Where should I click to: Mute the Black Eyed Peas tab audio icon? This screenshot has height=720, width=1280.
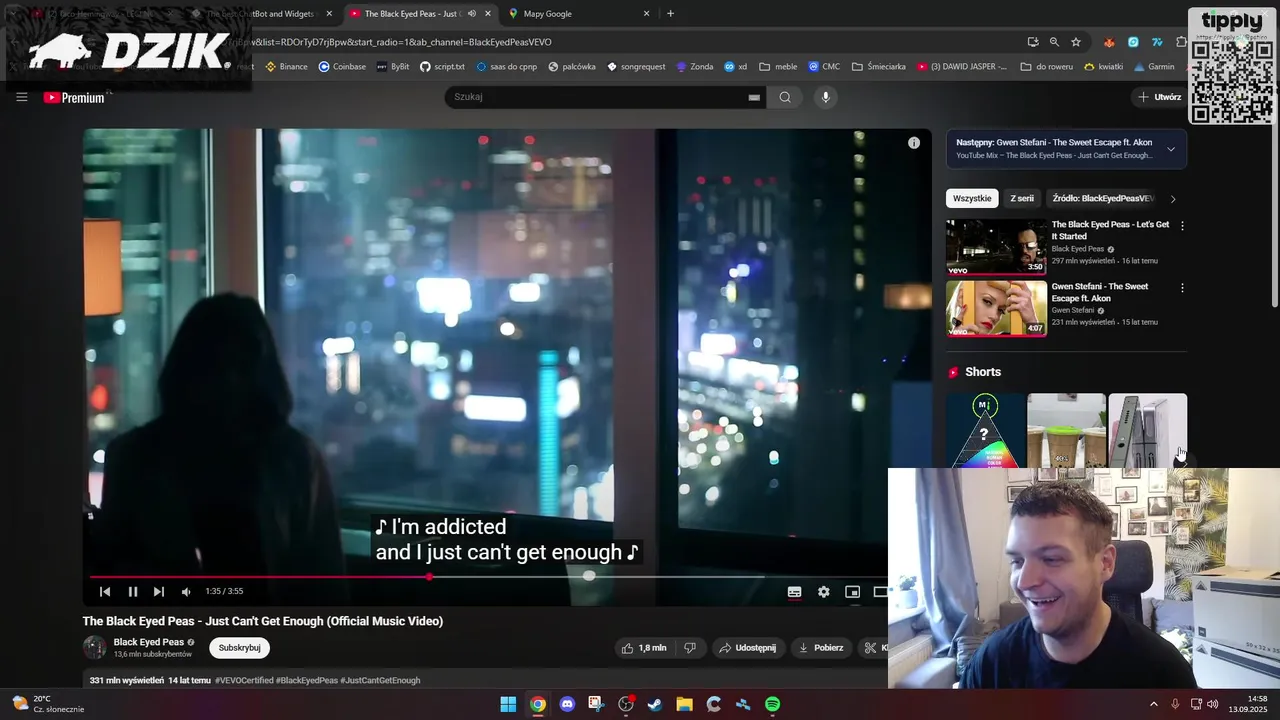tap(471, 14)
